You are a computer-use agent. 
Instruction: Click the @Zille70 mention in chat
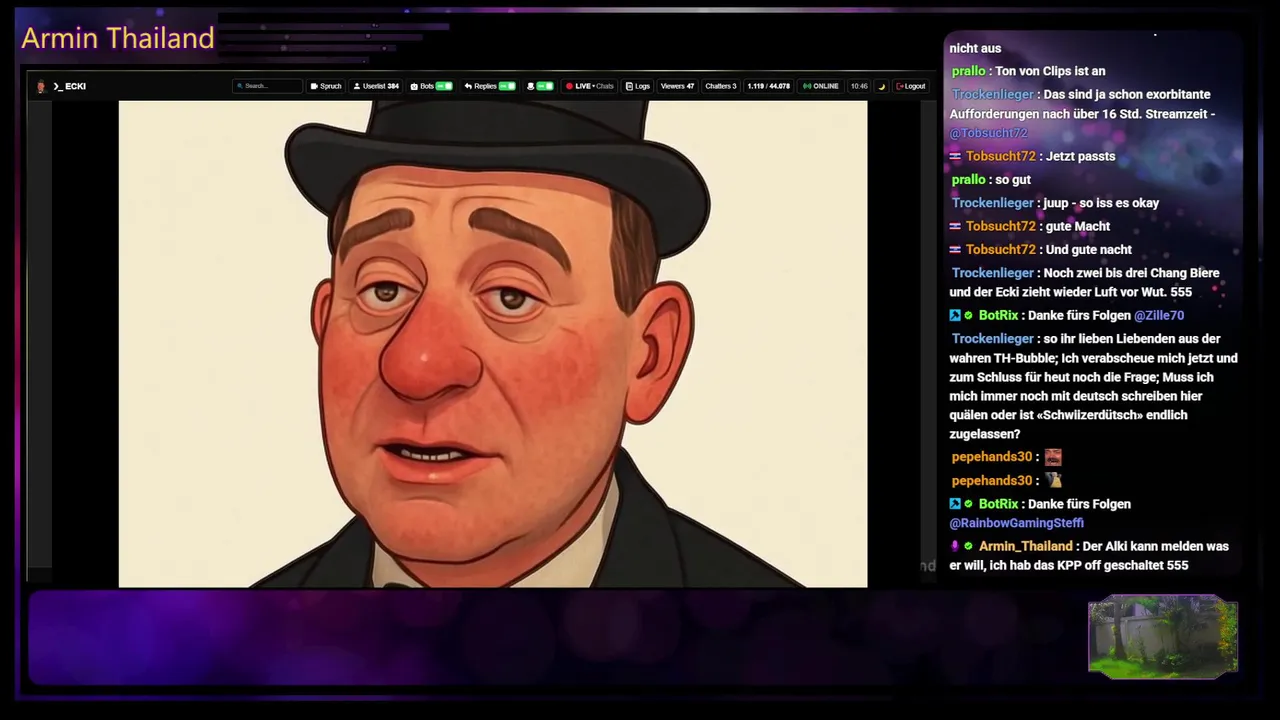click(1159, 315)
